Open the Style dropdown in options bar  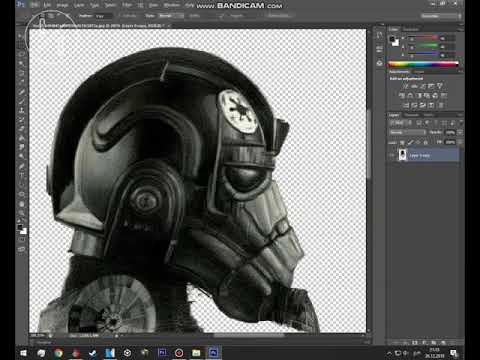click(x=171, y=16)
